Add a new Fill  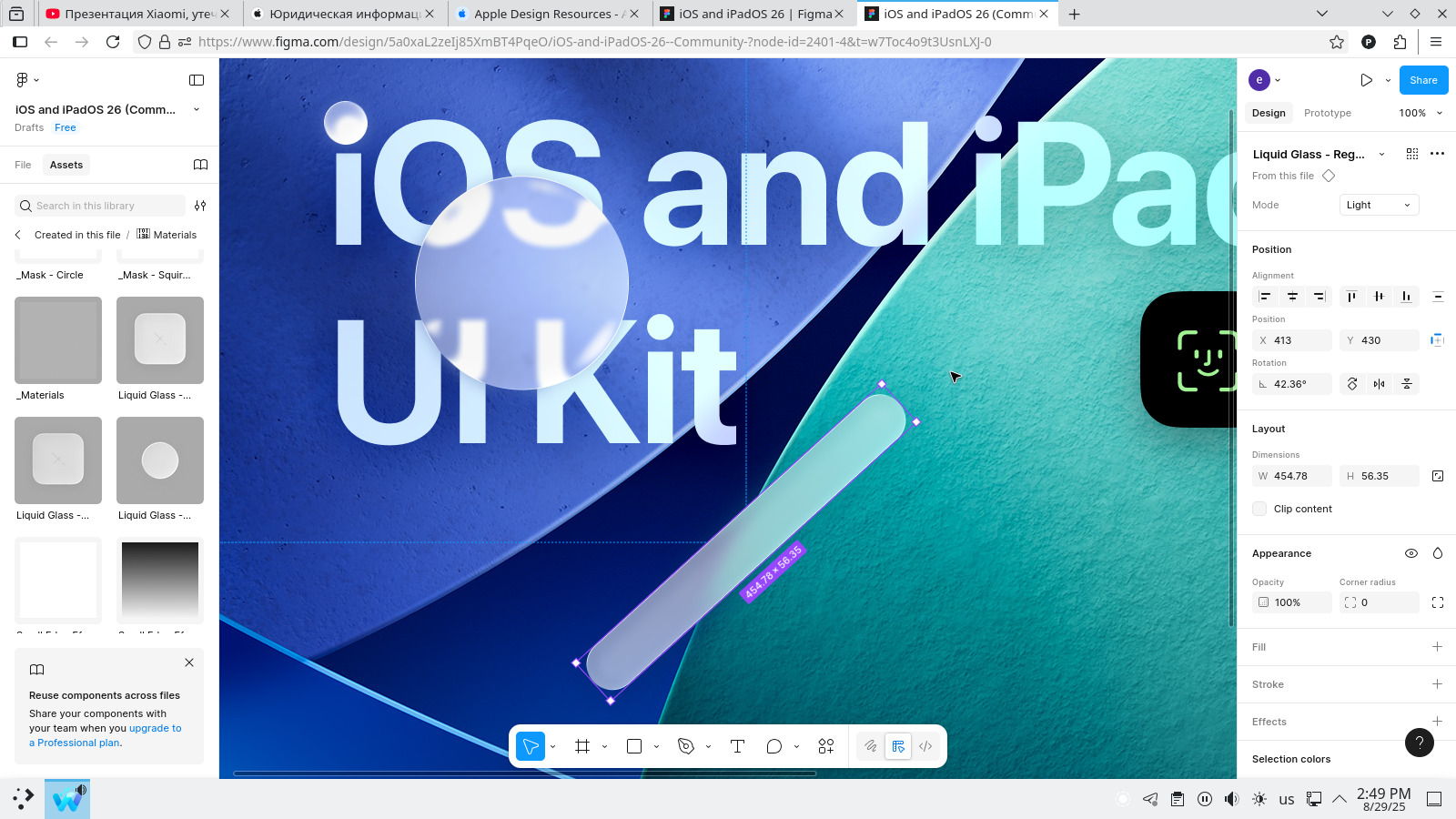[1438, 647]
